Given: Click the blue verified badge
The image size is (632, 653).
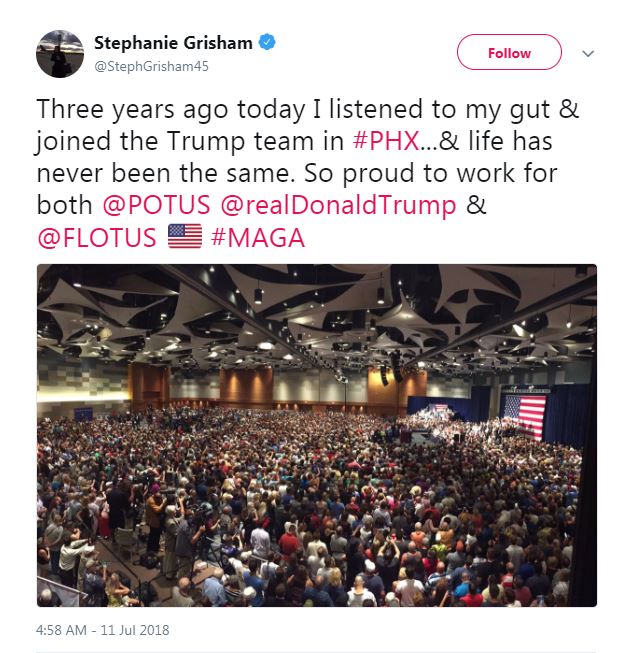Looking at the screenshot, I should point(267,42).
